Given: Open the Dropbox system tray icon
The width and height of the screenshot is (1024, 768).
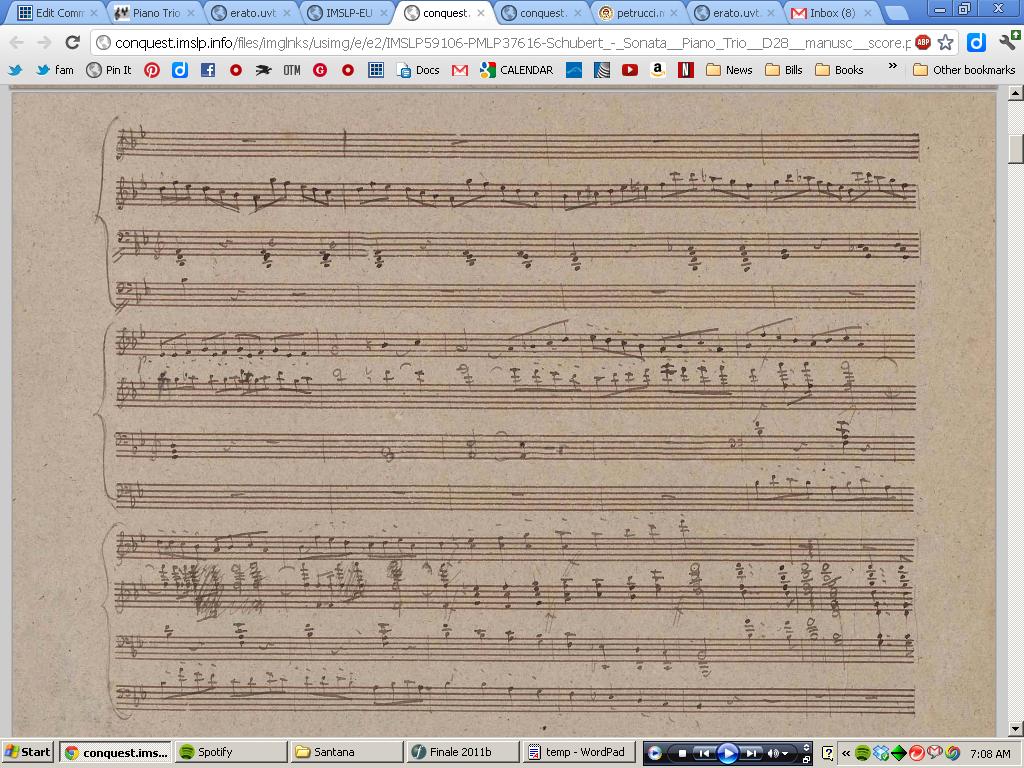Looking at the screenshot, I should [880, 753].
